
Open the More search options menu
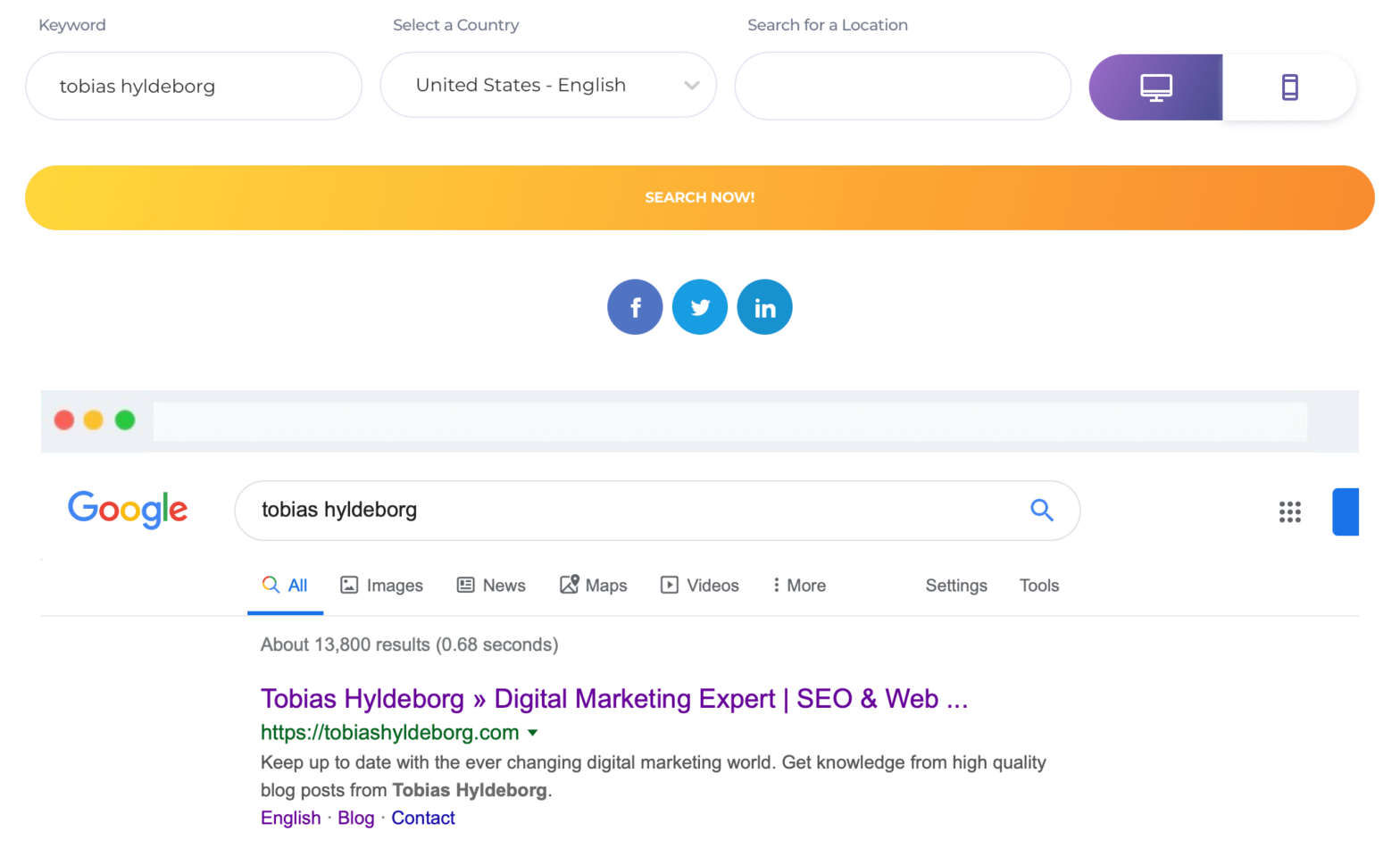[x=799, y=586]
